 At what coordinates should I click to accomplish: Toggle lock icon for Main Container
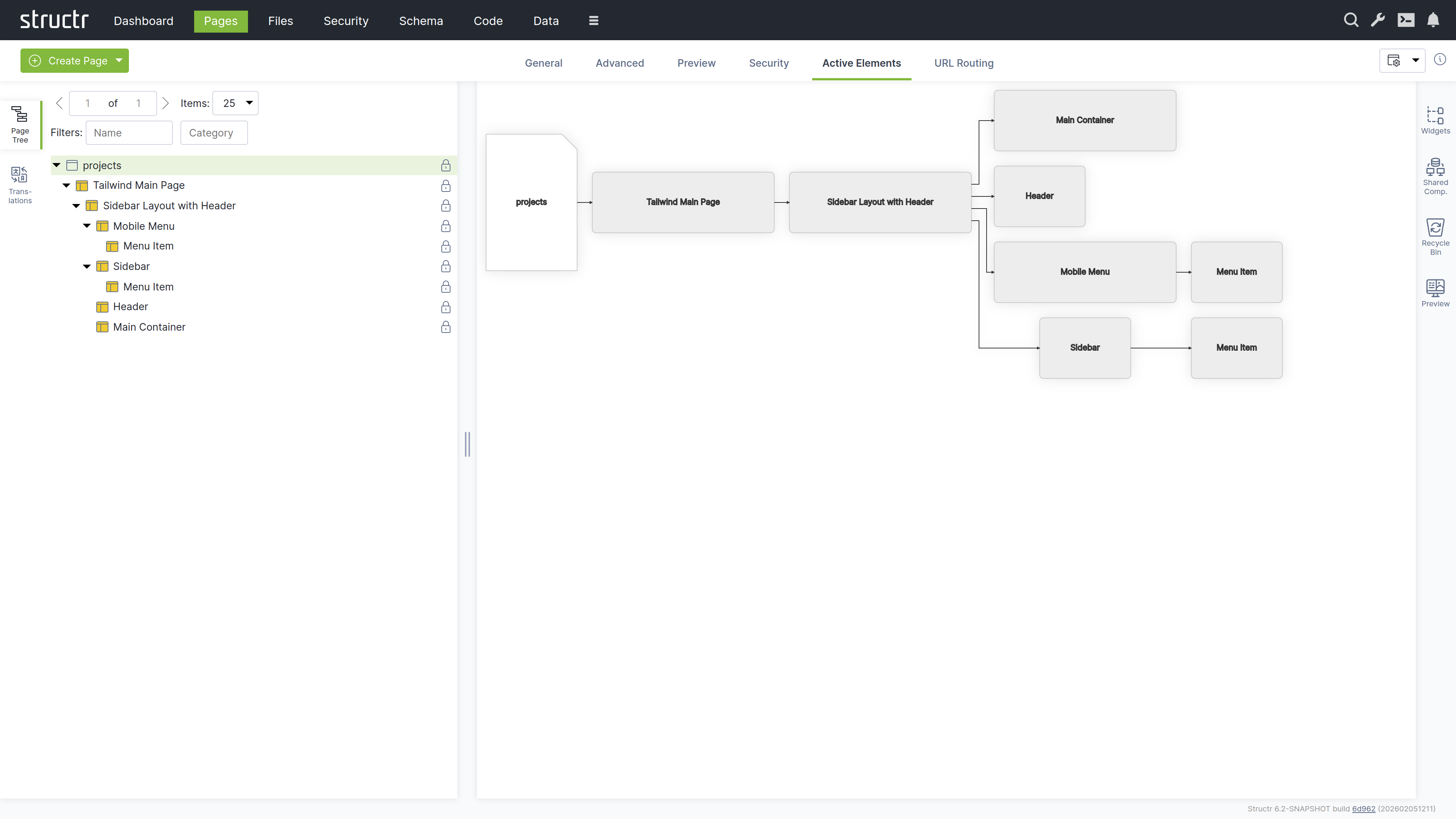pyautogui.click(x=446, y=327)
